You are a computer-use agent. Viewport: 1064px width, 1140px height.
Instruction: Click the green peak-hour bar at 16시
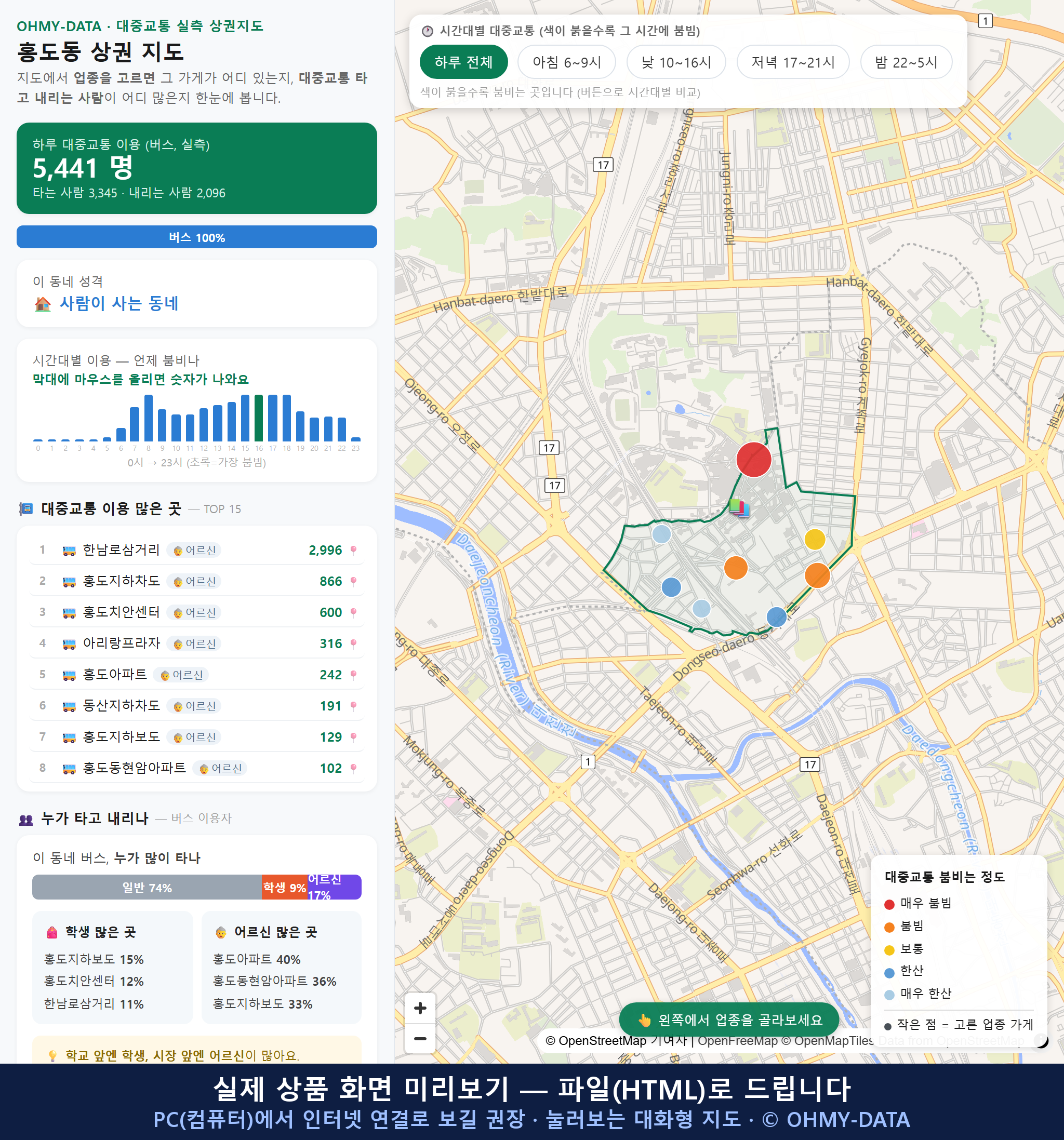click(x=259, y=418)
